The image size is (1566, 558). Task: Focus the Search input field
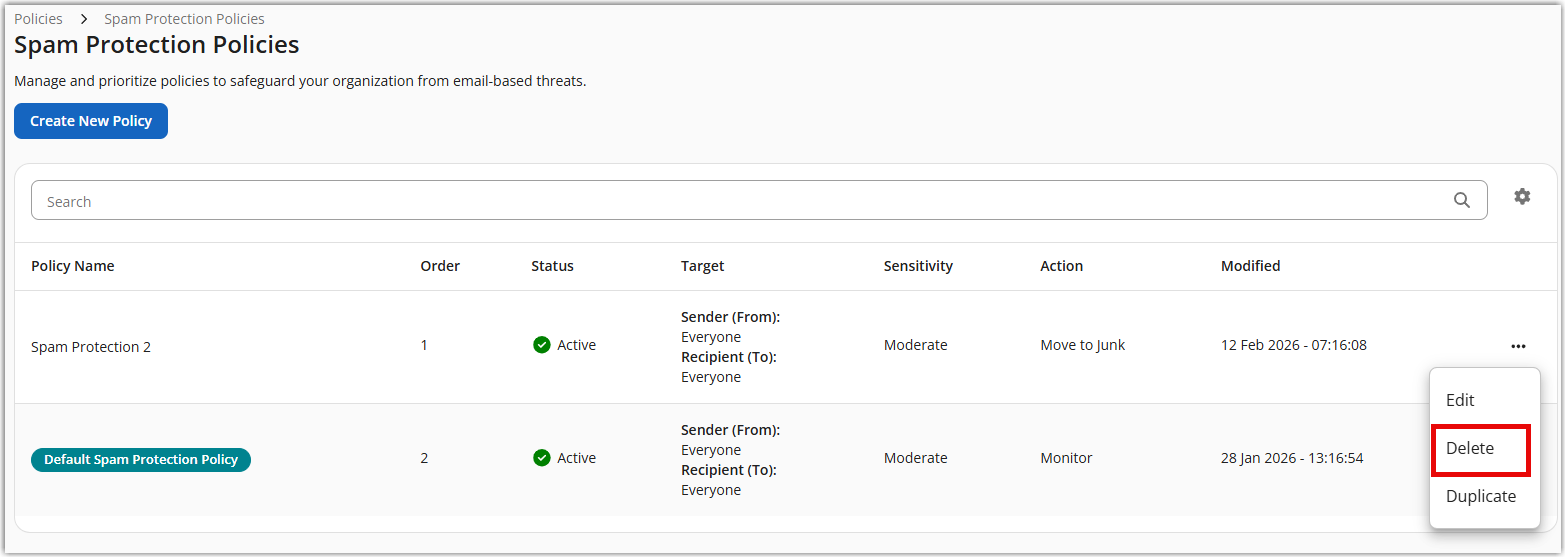[740, 201]
